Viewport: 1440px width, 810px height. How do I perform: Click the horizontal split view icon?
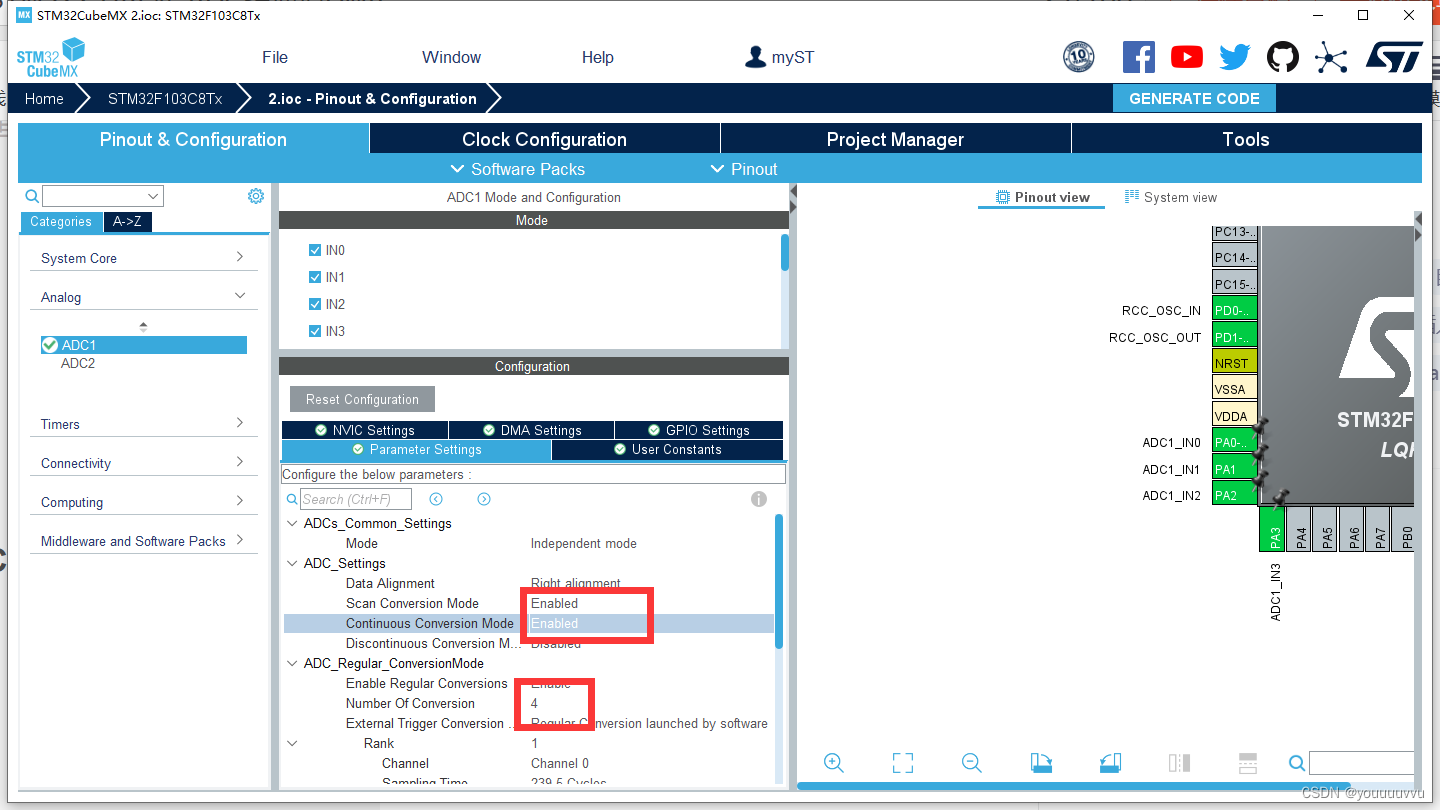tap(1247, 763)
